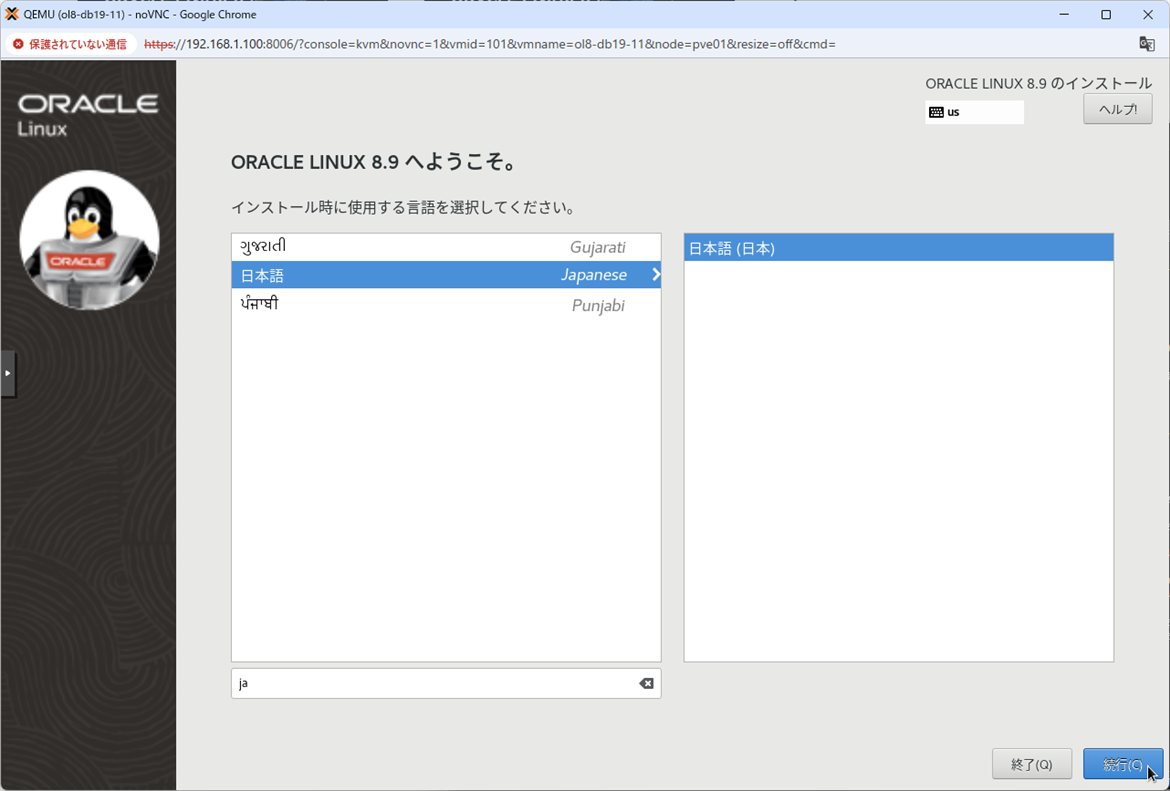Click the us keyboard layout indicator
Screen dimensions: 1170x791
click(x=974, y=112)
